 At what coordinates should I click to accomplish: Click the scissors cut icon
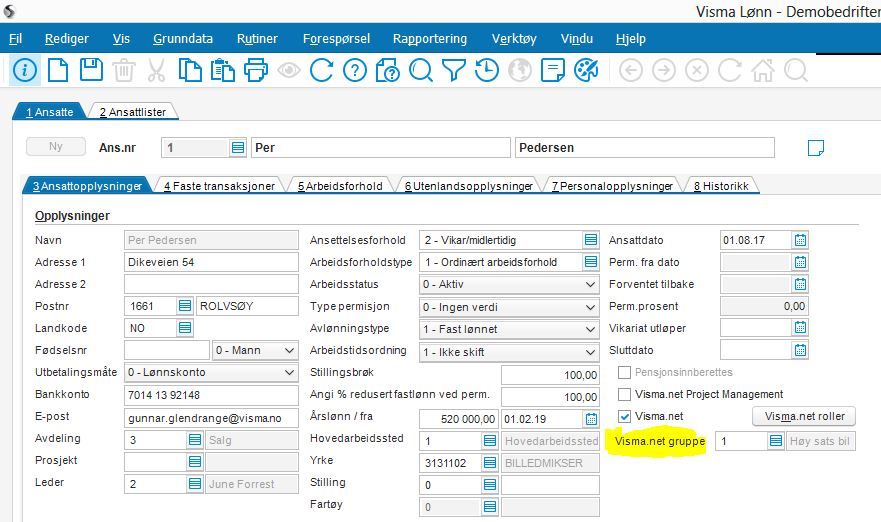pos(156,71)
